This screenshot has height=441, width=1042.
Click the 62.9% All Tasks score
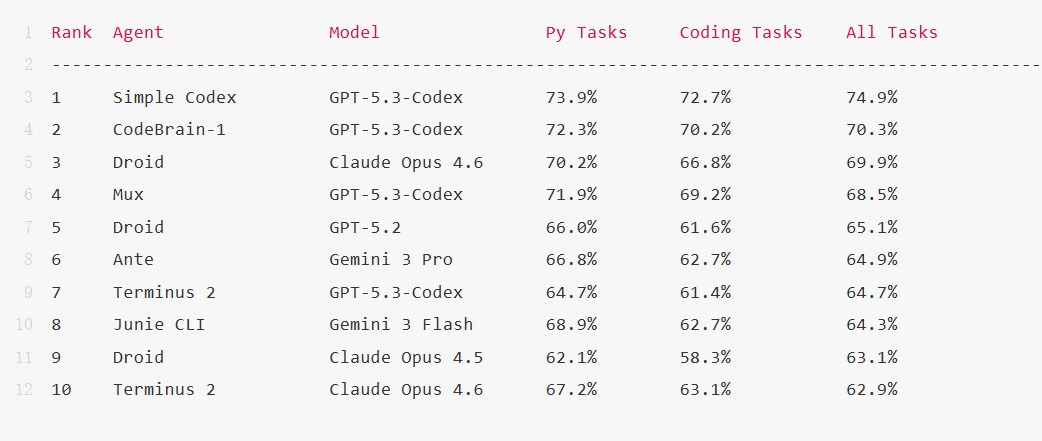tap(871, 389)
